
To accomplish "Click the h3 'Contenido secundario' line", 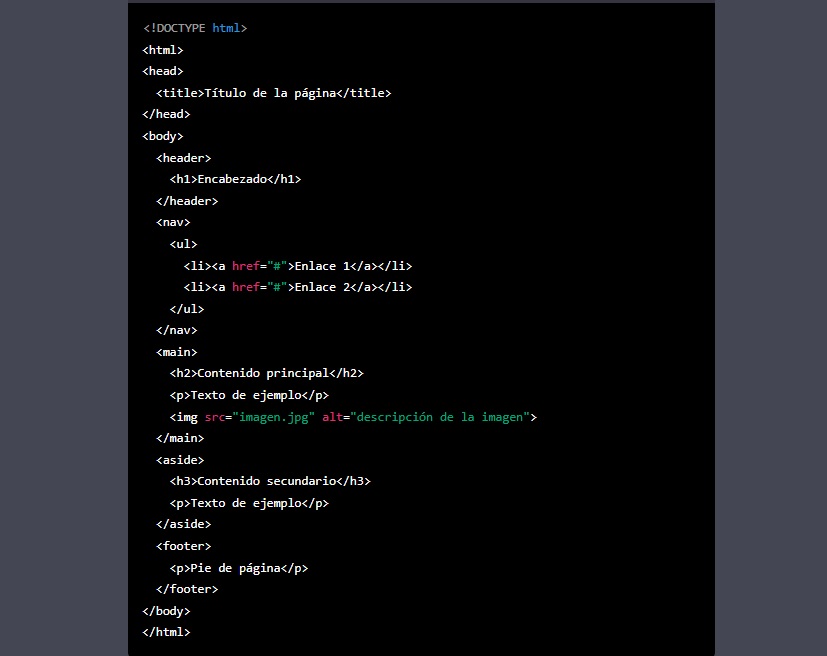I will 270,481.
